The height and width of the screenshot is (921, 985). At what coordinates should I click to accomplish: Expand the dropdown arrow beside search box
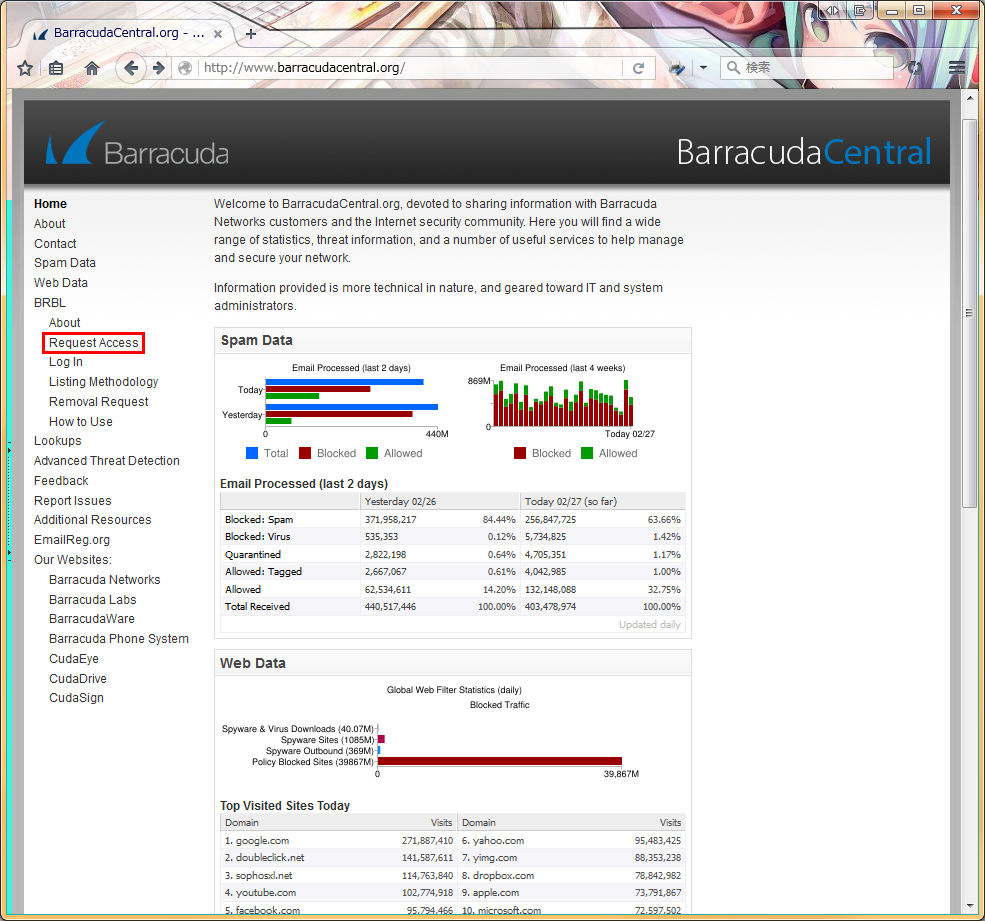tap(703, 68)
